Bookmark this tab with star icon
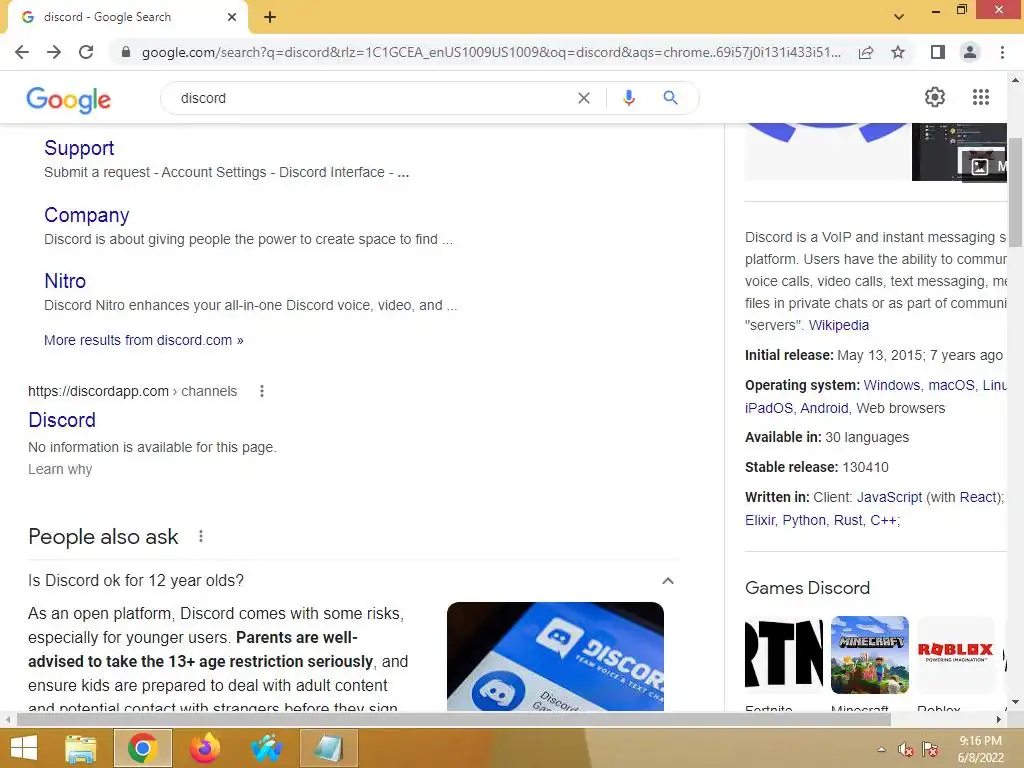 pyautogui.click(x=898, y=52)
